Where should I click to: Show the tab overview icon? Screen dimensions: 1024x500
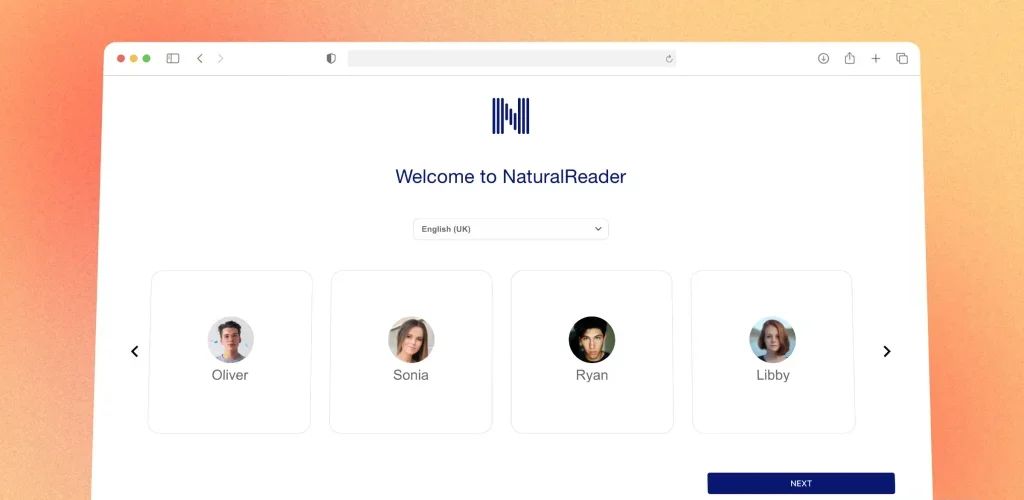tap(902, 59)
